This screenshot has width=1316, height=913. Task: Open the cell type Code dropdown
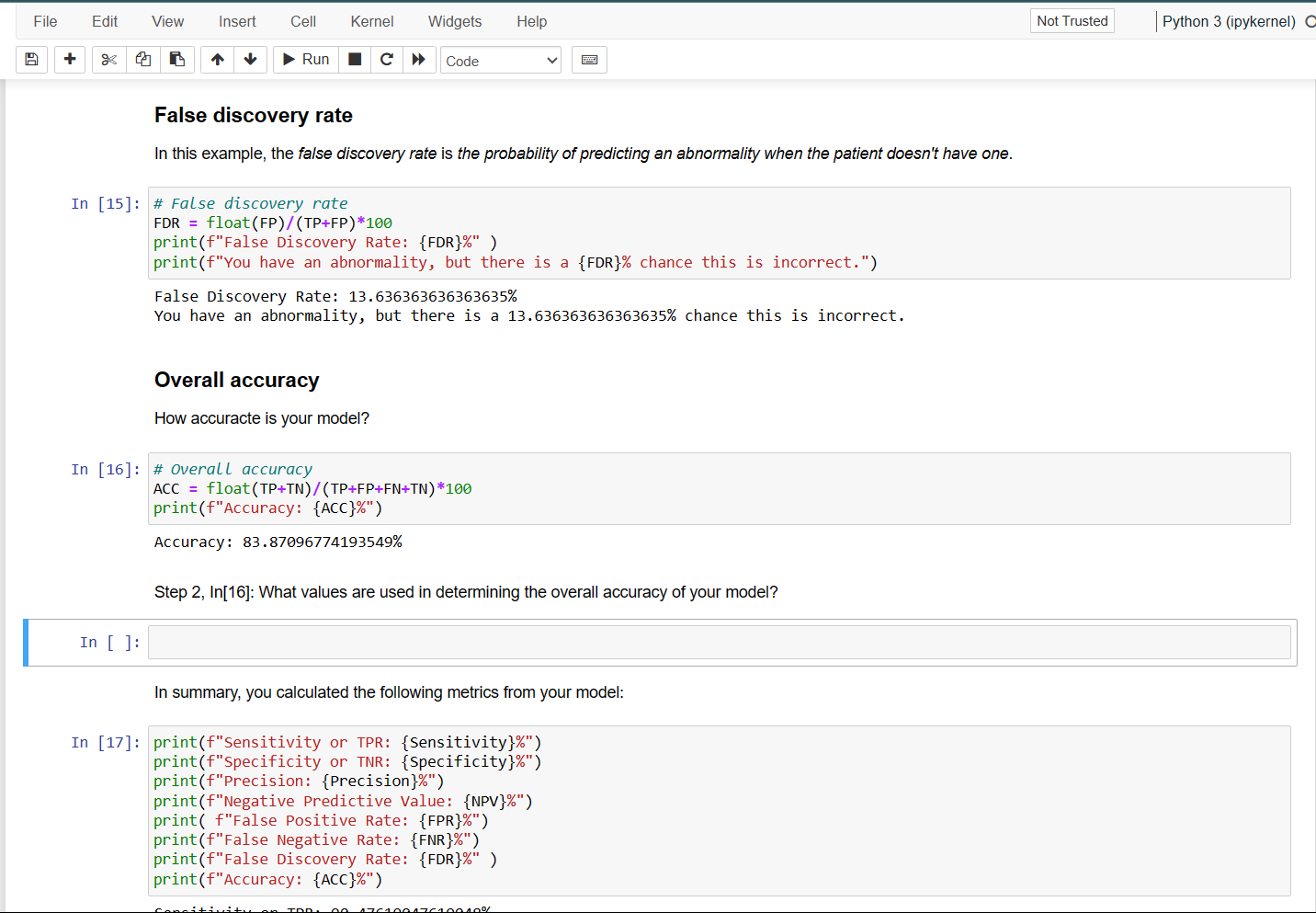pos(501,61)
